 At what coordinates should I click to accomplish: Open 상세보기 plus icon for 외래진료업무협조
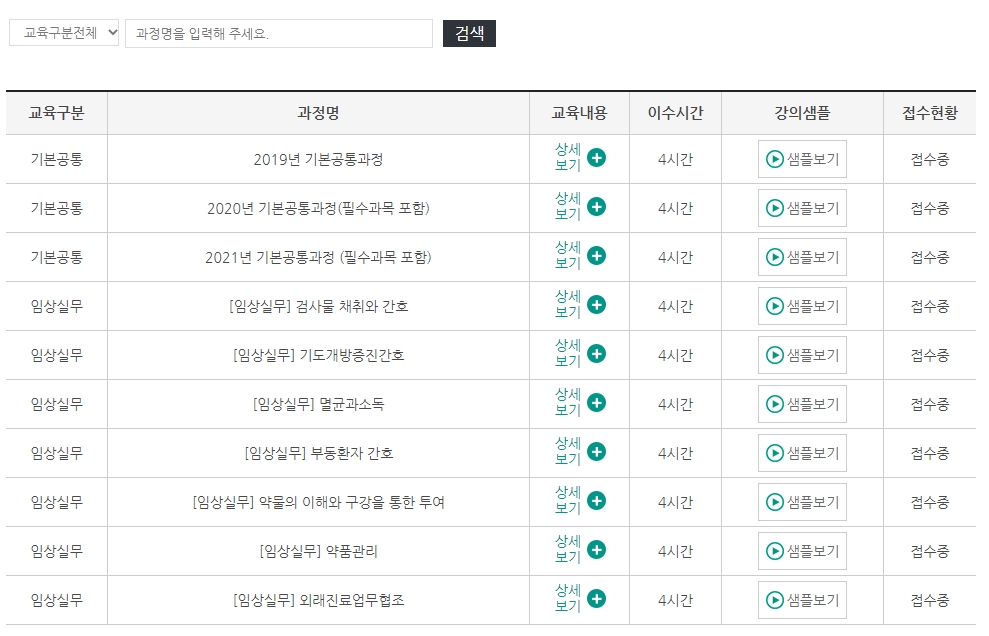[596, 599]
